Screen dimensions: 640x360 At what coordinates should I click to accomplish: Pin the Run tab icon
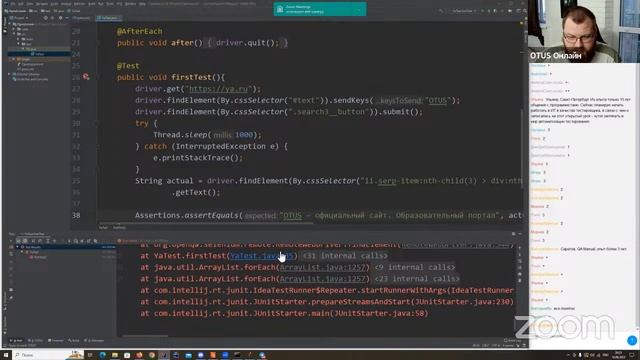coord(11,298)
